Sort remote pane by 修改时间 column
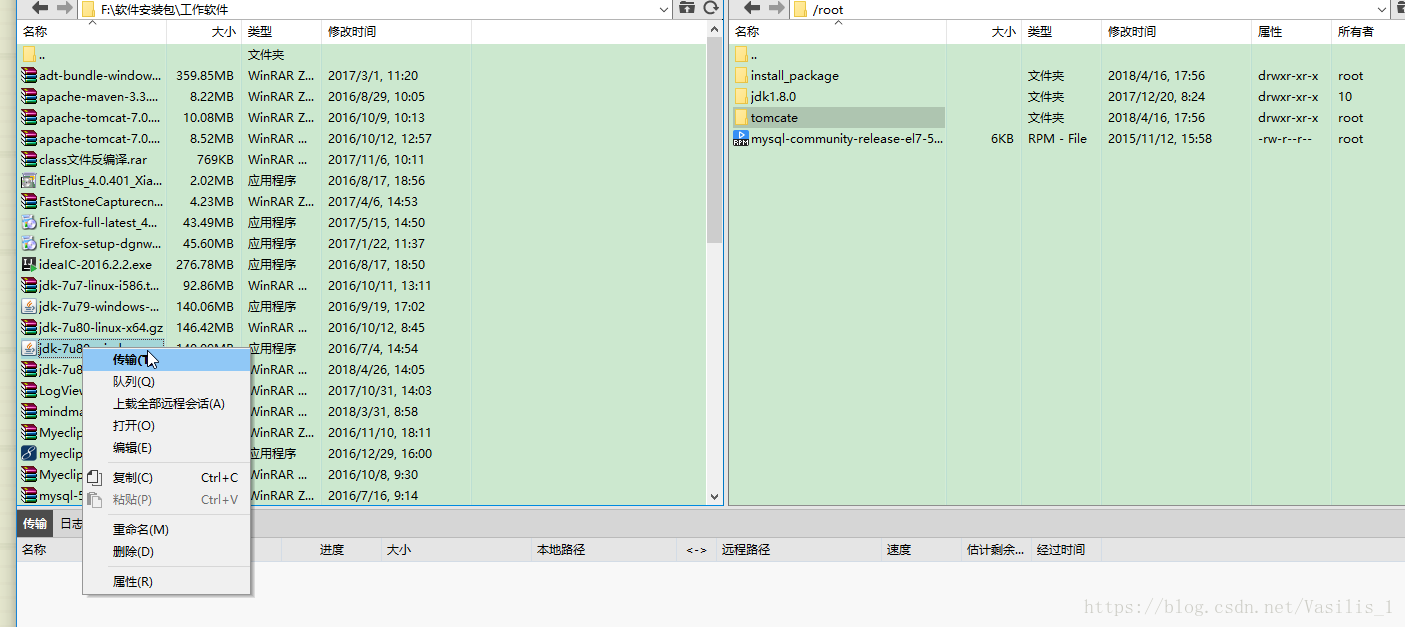The height and width of the screenshot is (627, 1405). 1176,32
